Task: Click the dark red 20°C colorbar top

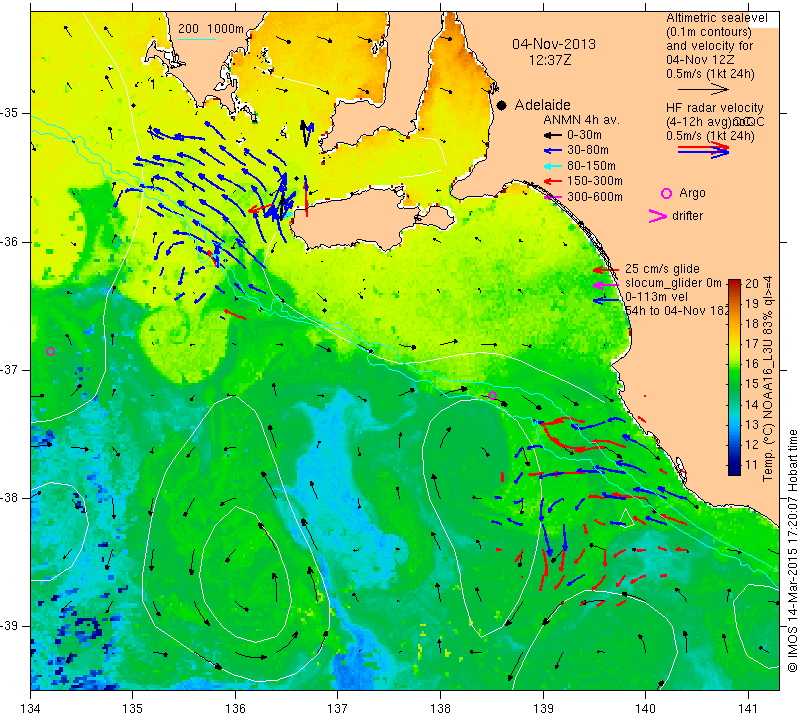Action: [x=734, y=282]
